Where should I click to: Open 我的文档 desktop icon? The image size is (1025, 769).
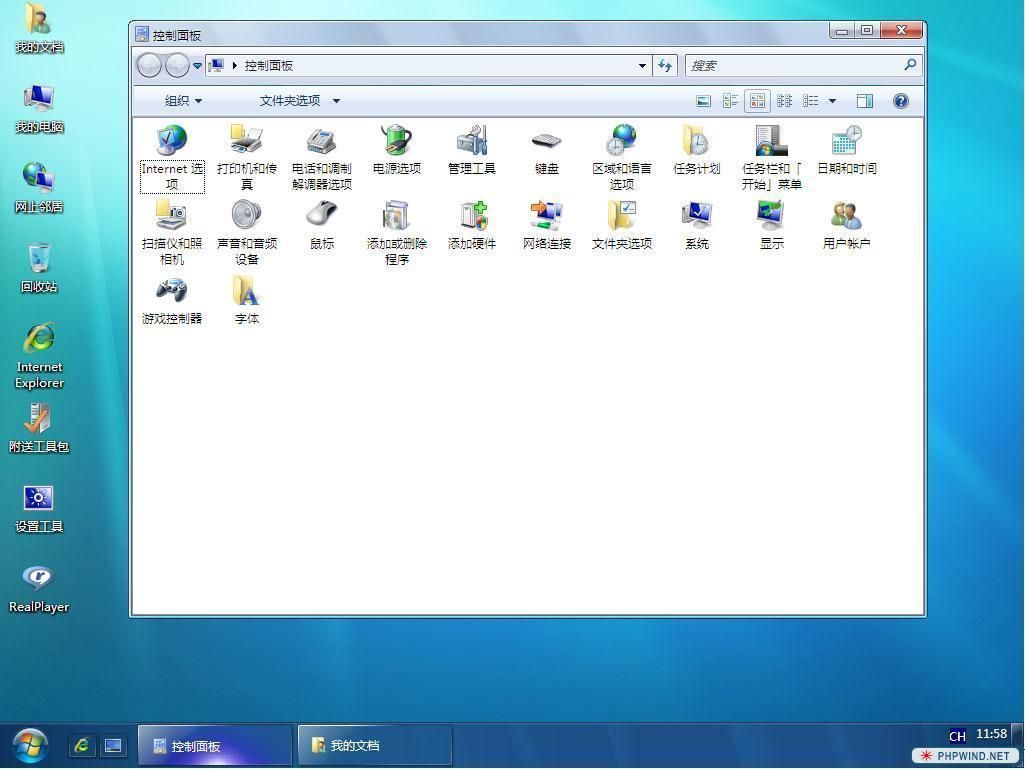[x=39, y=28]
